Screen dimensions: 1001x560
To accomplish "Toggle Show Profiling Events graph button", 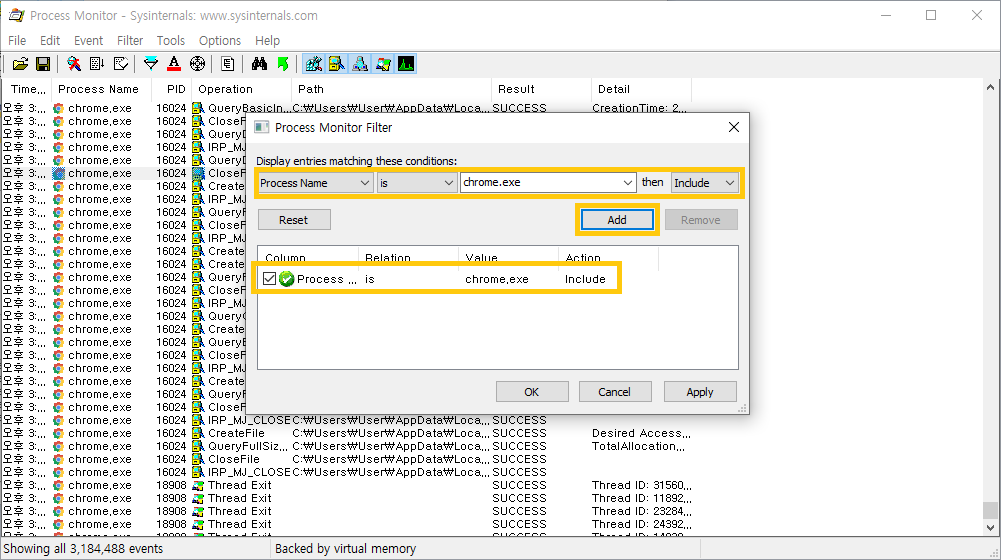I will pyautogui.click(x=406, y=64).
